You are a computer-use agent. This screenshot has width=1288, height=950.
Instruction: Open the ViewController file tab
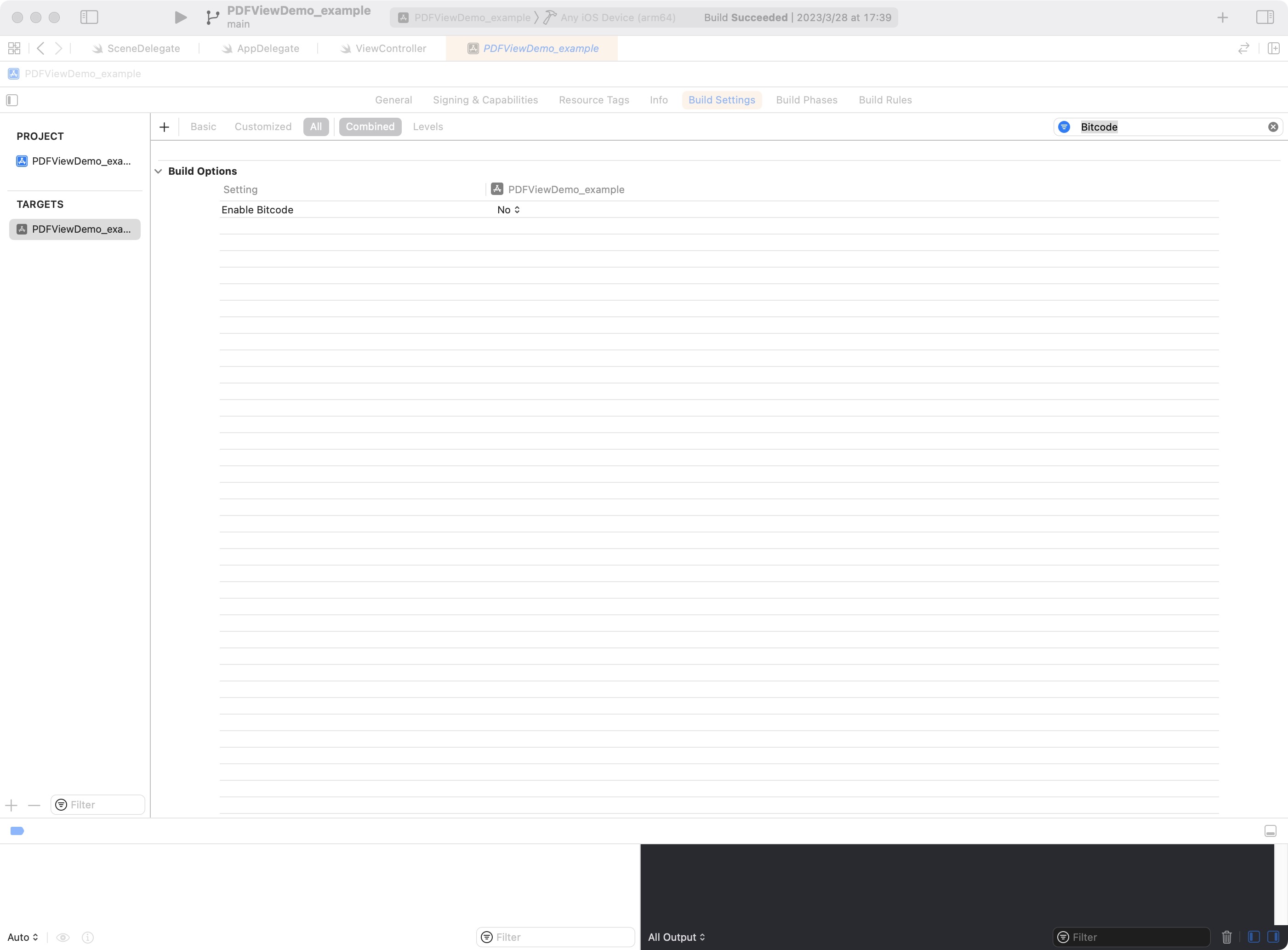(390, 48)
